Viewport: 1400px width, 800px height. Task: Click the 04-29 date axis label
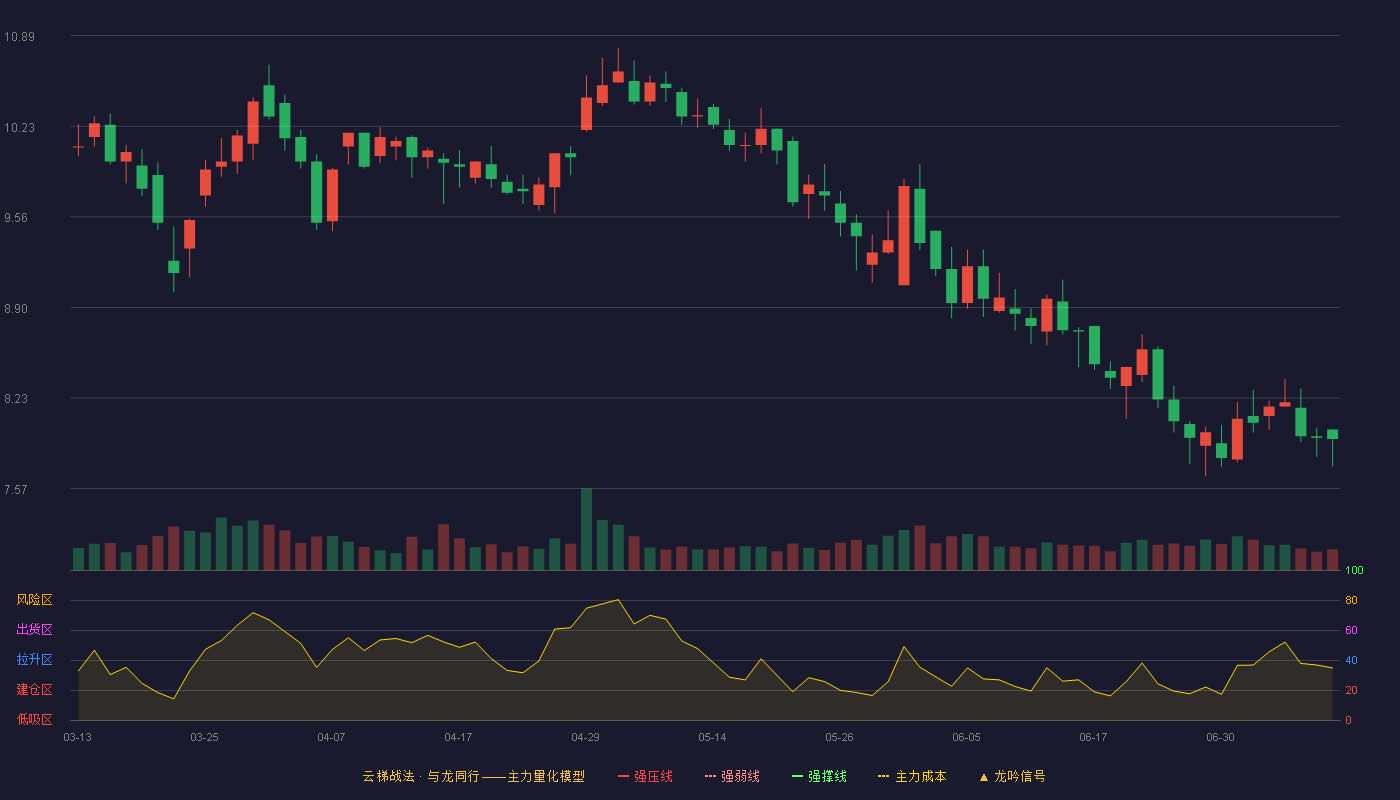[585, 737]
